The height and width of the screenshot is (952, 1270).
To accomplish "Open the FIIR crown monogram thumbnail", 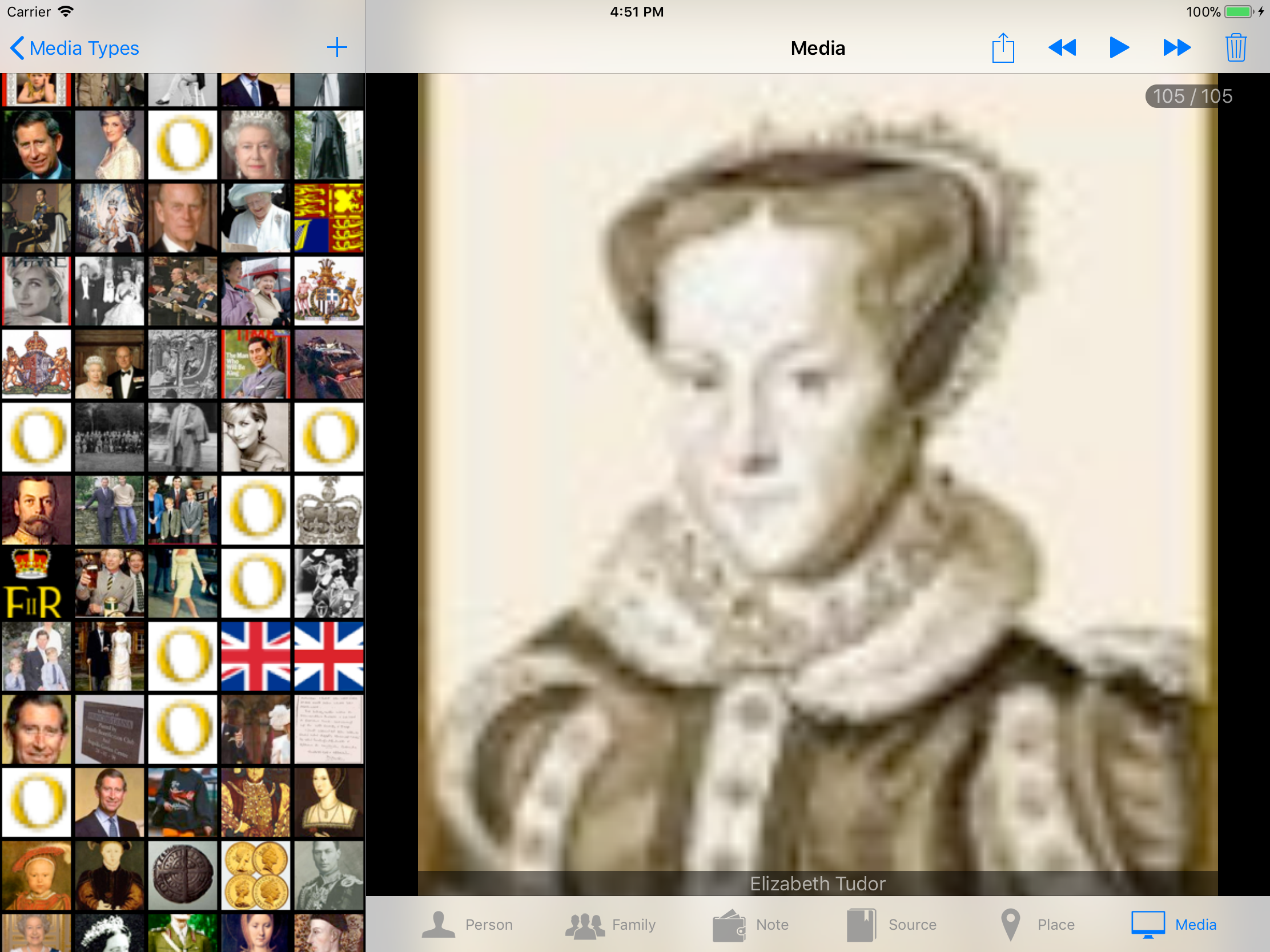I will coord(36,584).
